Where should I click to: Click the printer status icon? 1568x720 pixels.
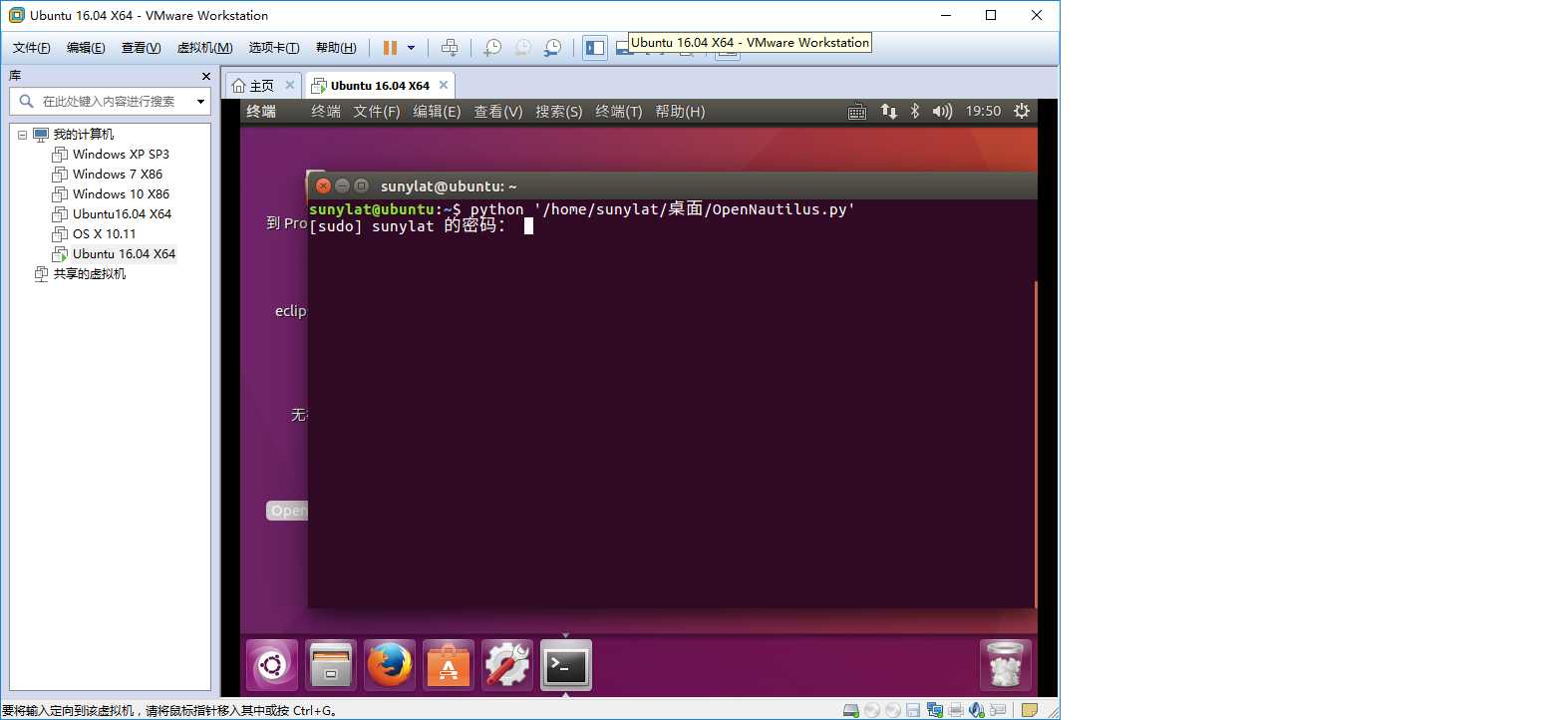coord(956,710)
